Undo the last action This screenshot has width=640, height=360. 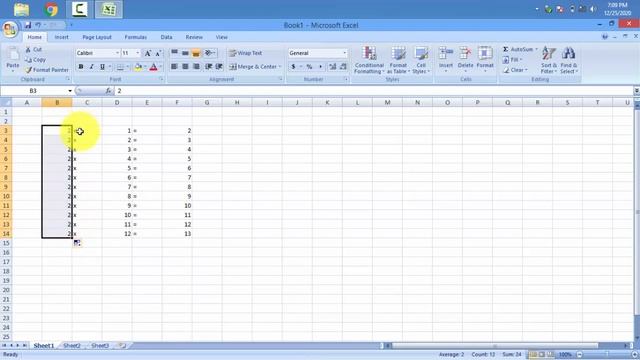[38, 25]
